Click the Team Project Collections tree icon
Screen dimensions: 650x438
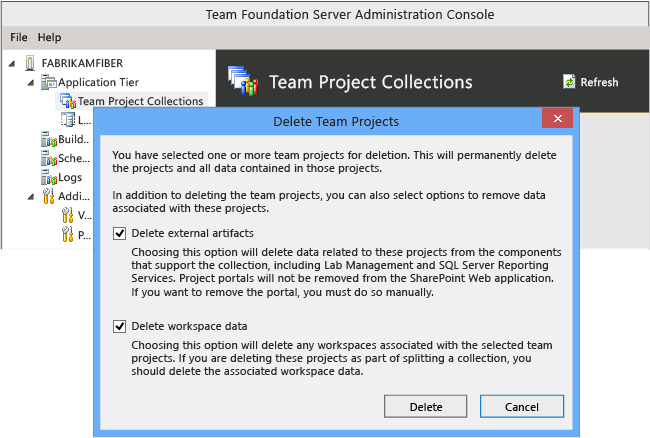pyautogui.click(x=68, y=101)
